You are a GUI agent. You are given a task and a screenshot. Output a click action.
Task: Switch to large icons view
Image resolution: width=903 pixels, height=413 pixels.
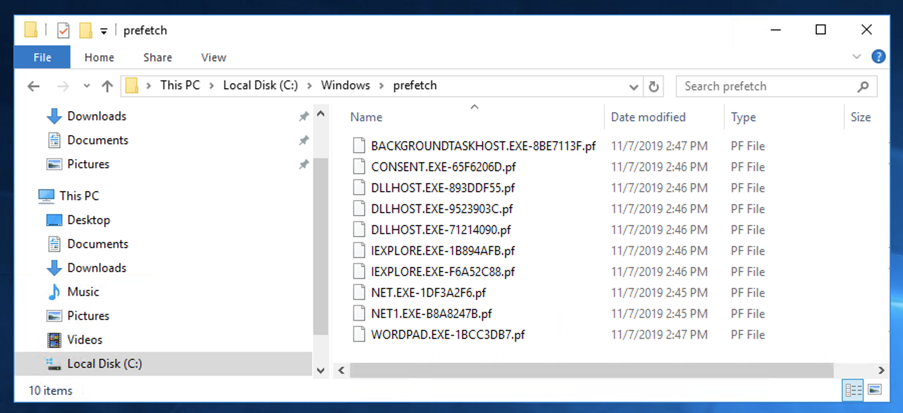click(x=875, y=389)
